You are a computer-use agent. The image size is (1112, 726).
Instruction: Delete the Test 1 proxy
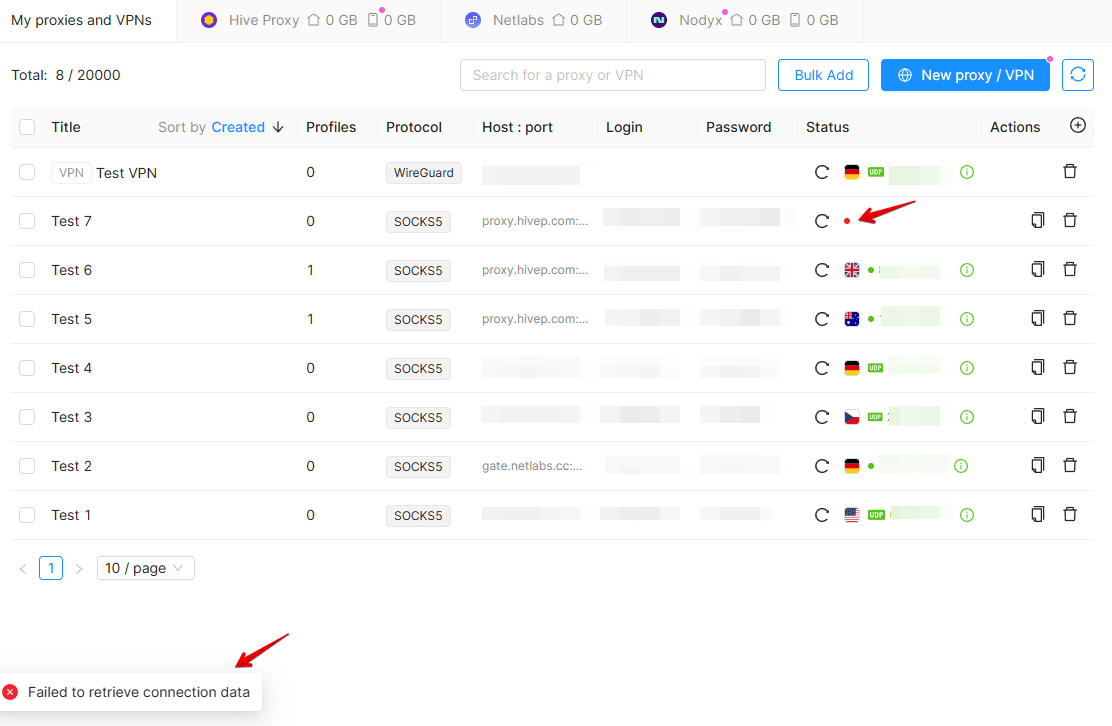(1070, 513)
